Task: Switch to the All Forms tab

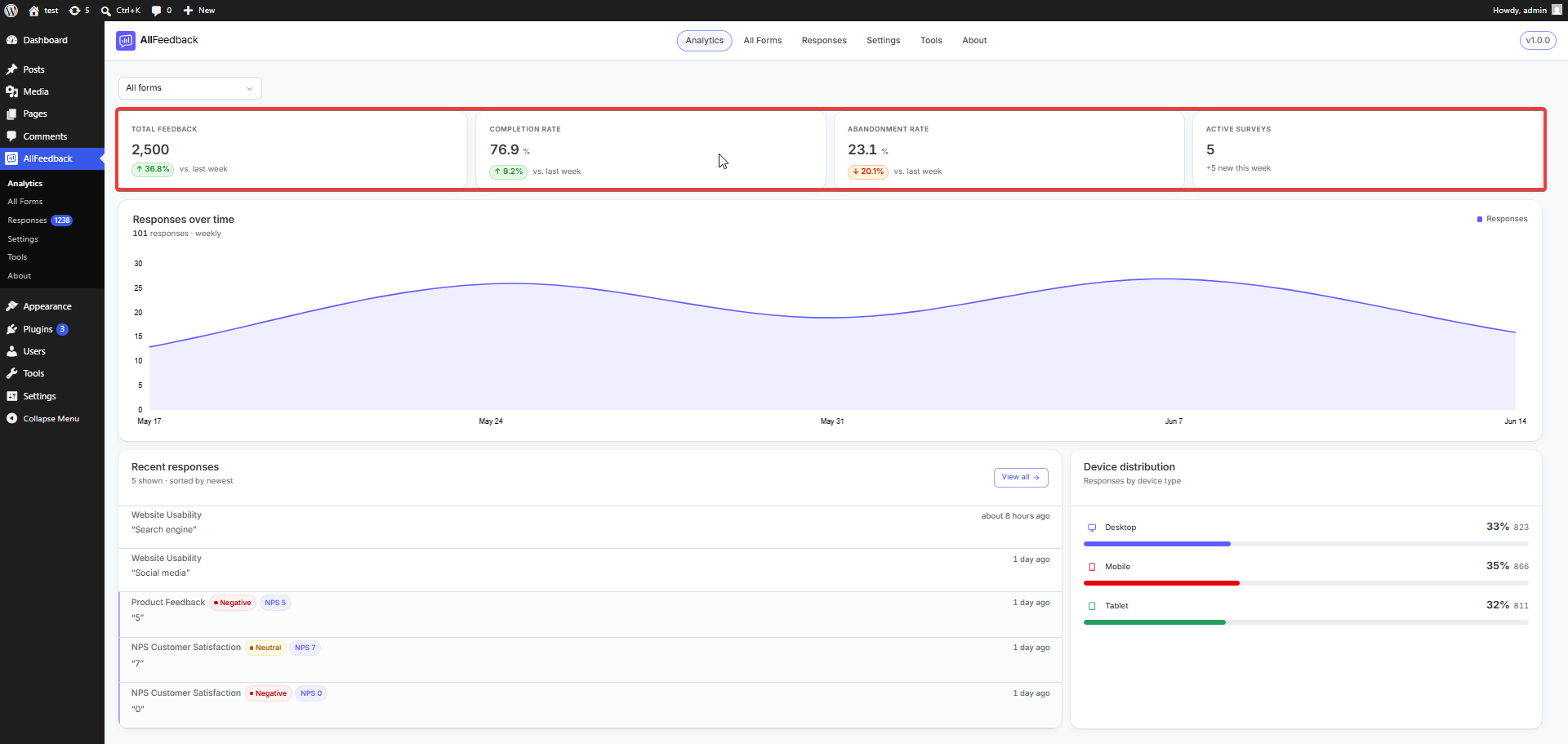Action: [762, 41]
